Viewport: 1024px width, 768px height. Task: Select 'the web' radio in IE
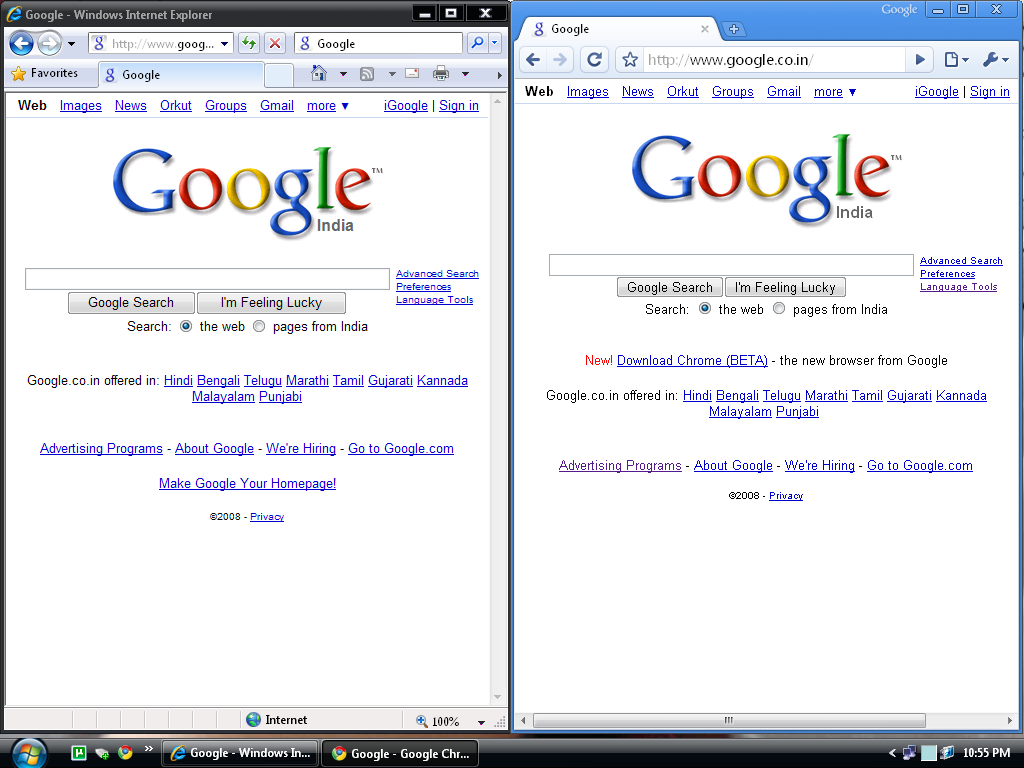(186, 326)
